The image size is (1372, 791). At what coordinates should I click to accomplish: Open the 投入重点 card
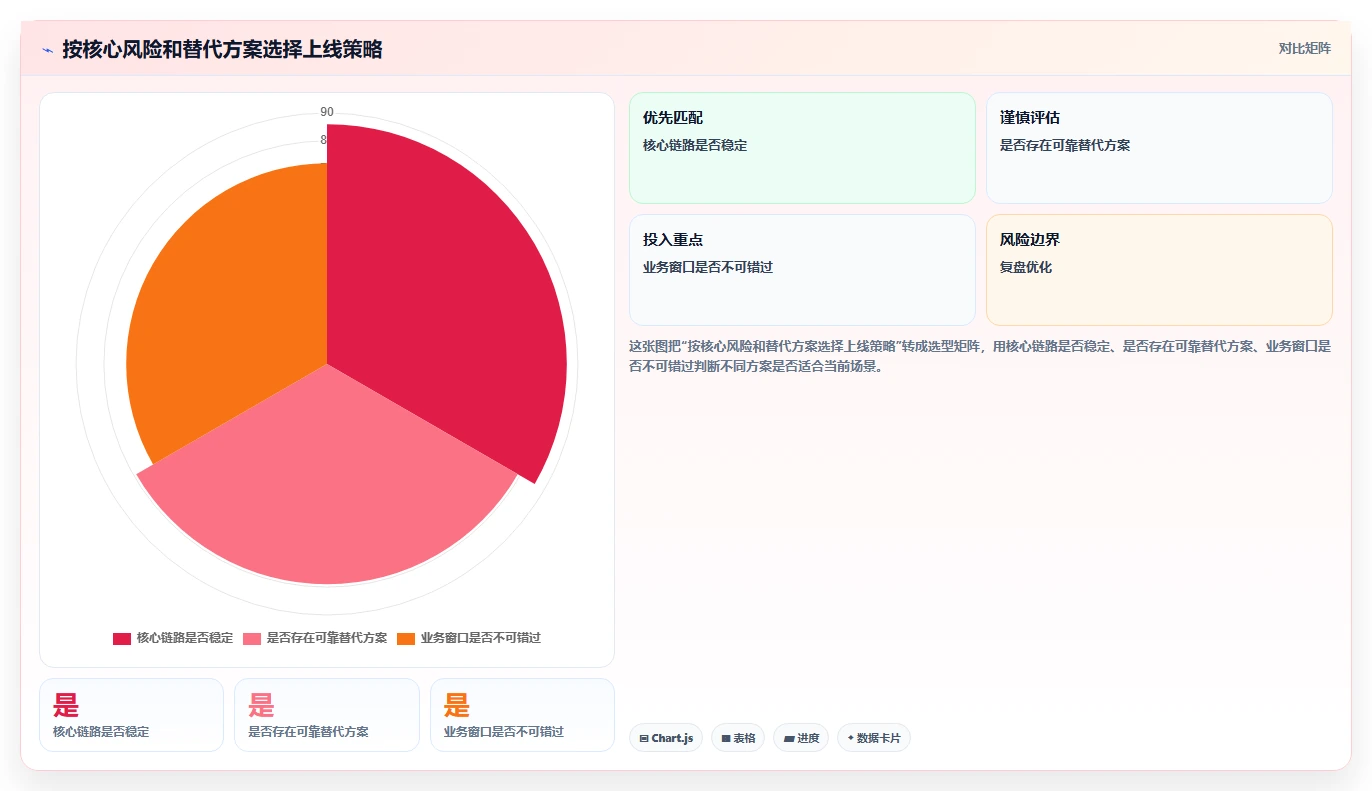tap(802, 270)
